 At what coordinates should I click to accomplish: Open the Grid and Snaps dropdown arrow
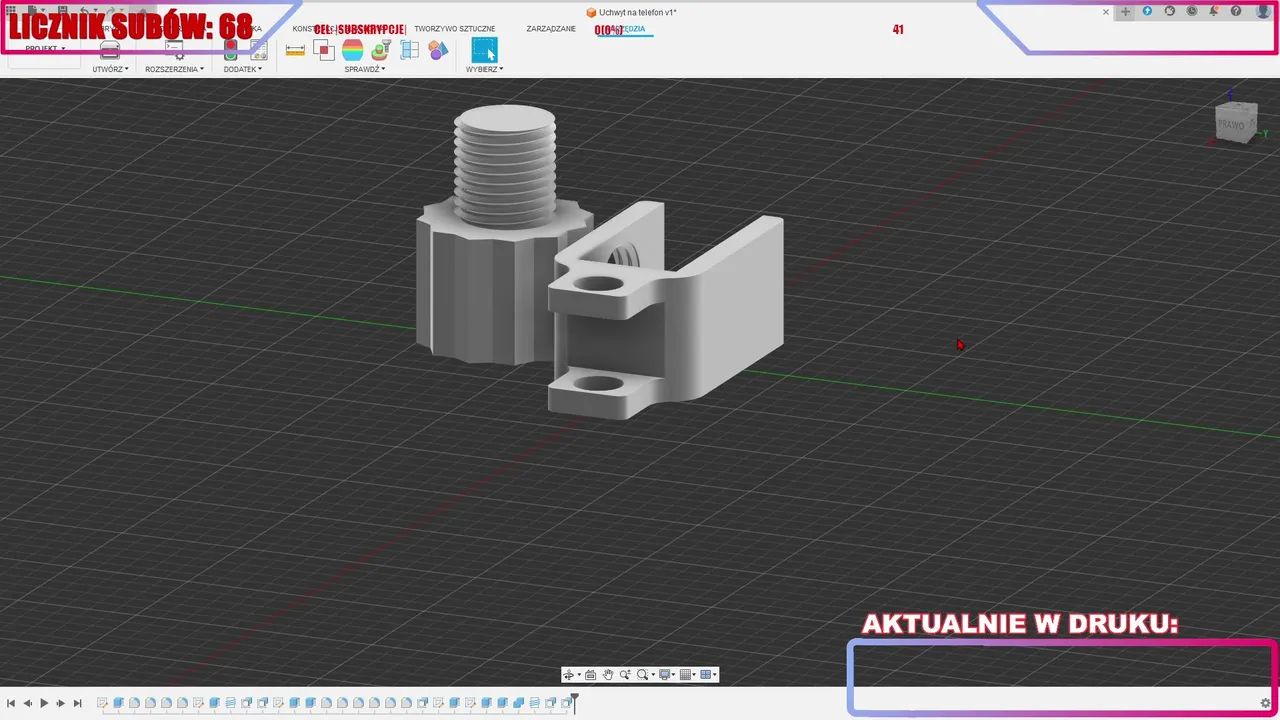[694, 675]
